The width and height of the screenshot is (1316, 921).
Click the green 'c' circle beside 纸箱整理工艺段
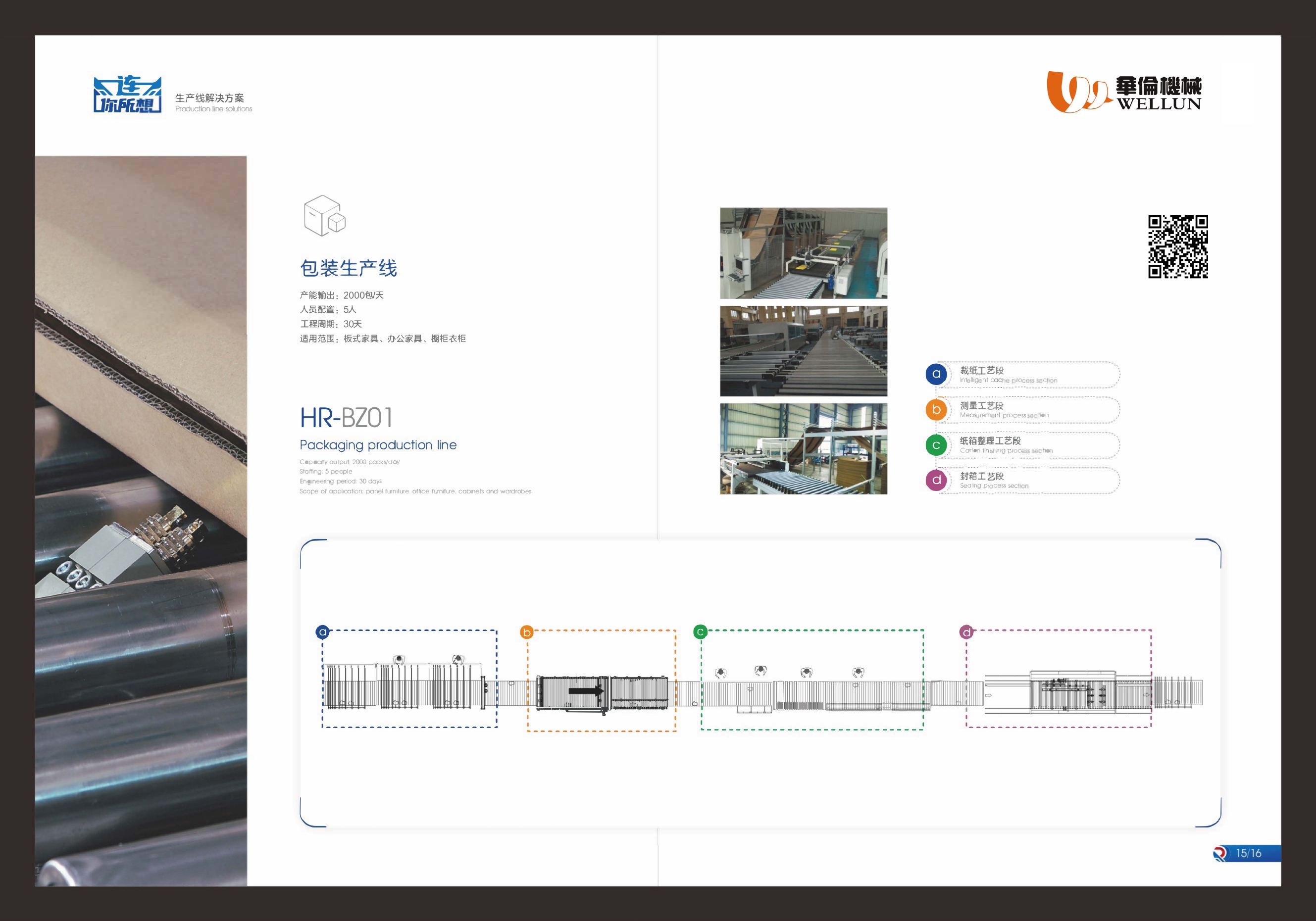point(936,445)
